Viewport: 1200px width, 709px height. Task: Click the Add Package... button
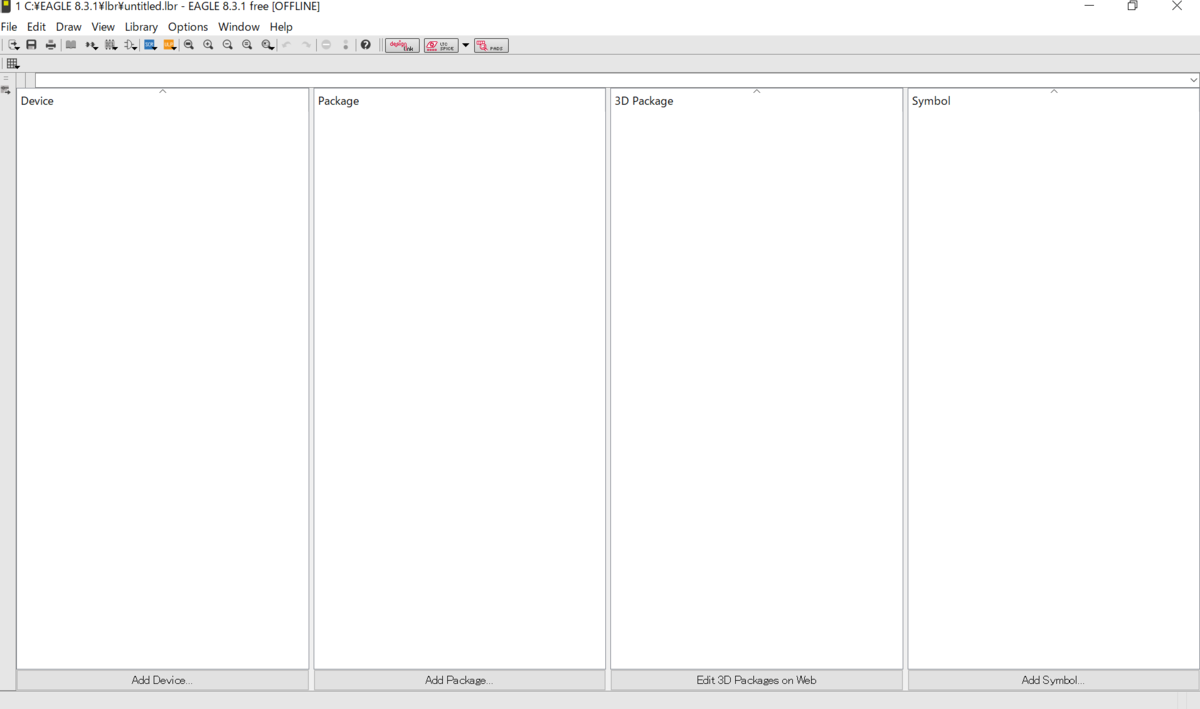(459, 680)
